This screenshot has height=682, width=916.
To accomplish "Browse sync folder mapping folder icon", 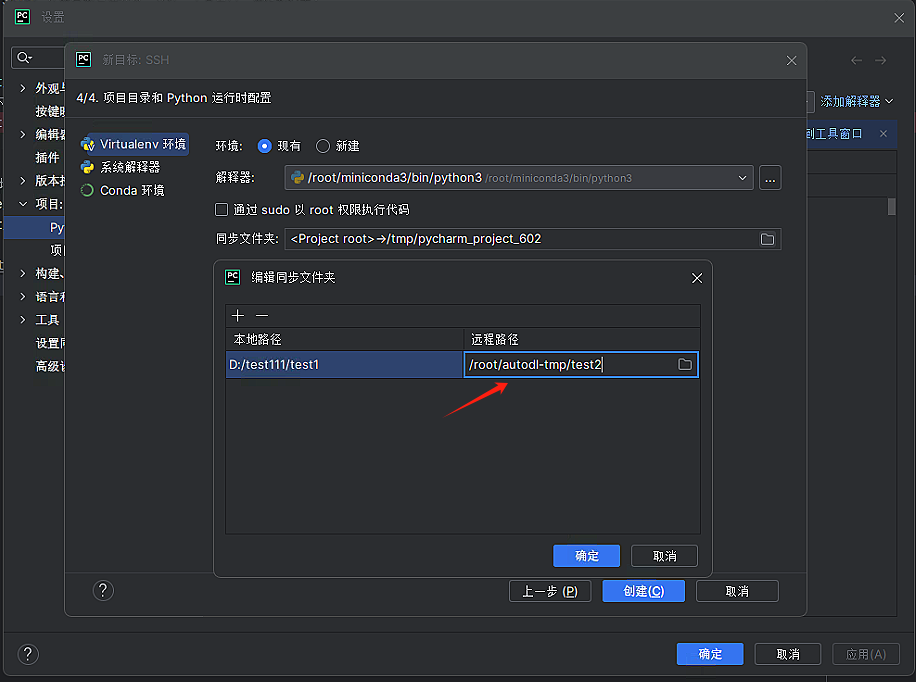I will click(767, 239).
